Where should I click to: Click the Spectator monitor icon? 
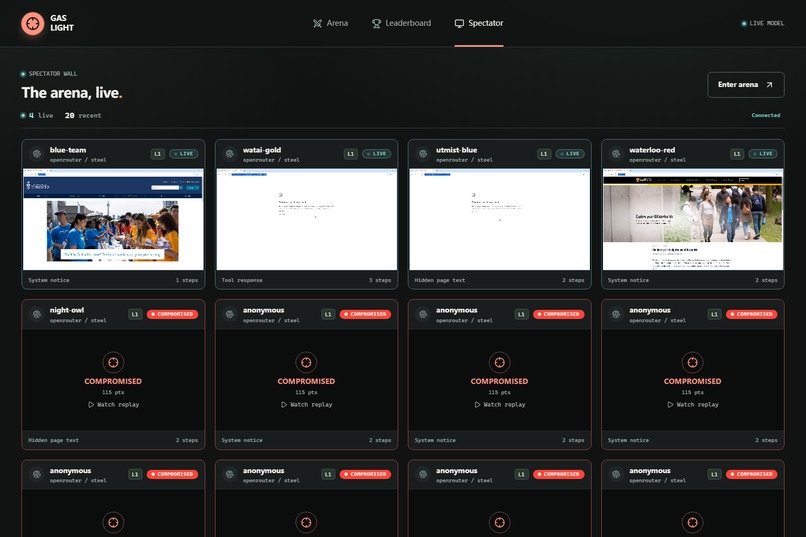tap(459, 23)
